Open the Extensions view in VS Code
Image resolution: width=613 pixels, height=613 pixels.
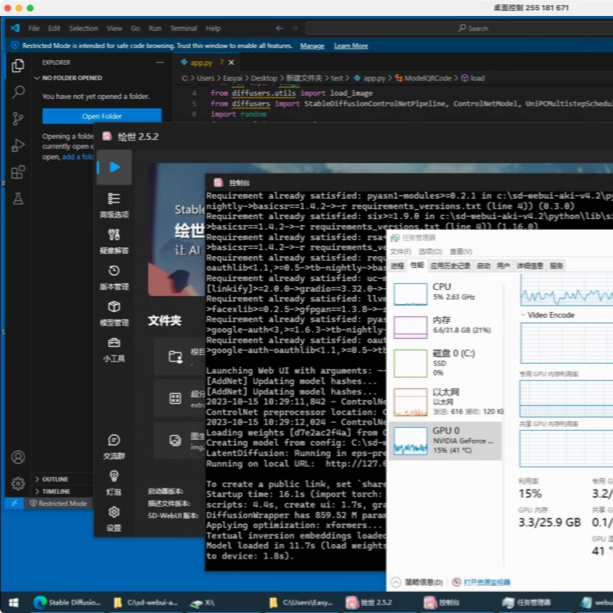coord(18,172)
